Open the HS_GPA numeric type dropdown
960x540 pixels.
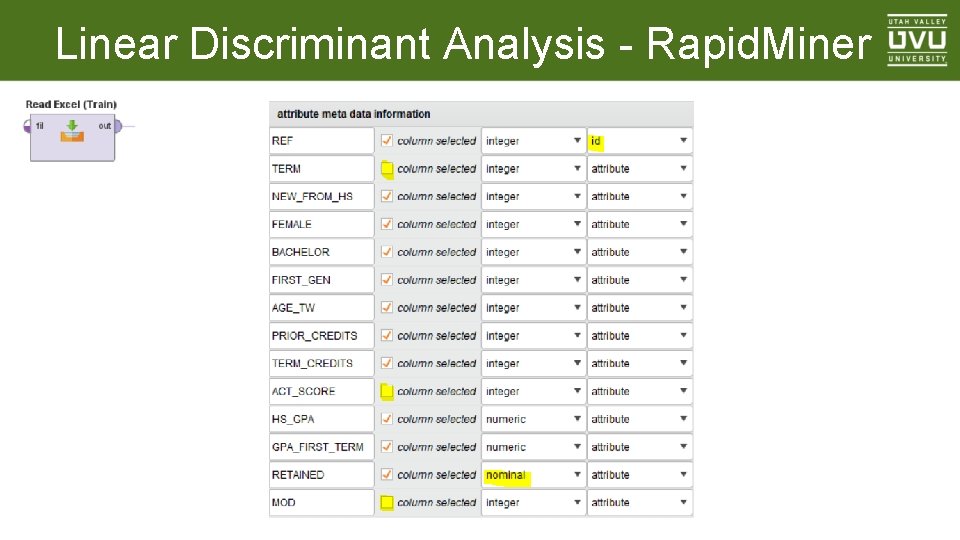pyautogui.click(x=533, y=419)
